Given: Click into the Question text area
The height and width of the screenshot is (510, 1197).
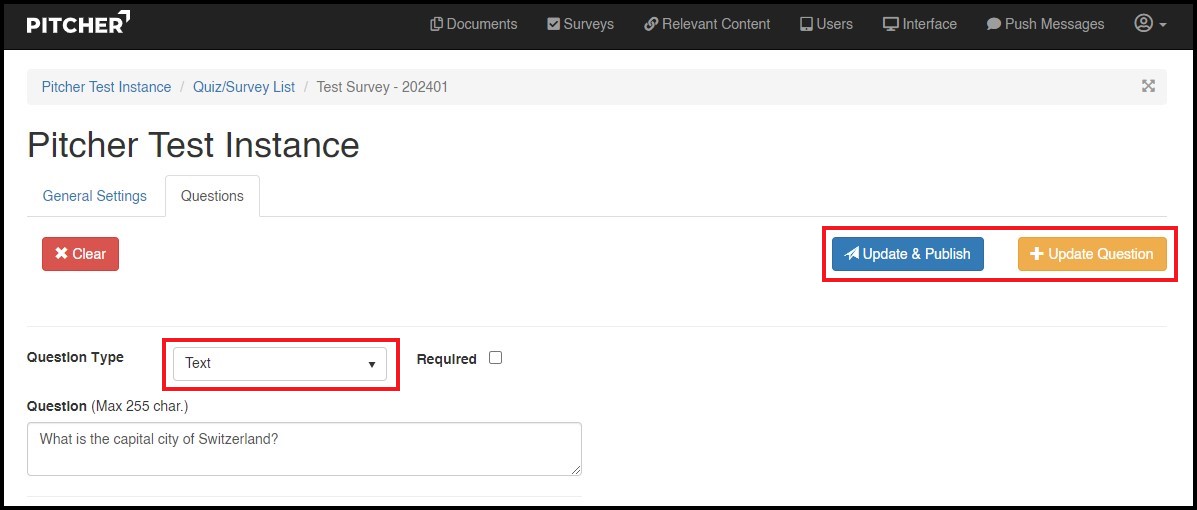Looking at the screenshot, I should point(304,449).
